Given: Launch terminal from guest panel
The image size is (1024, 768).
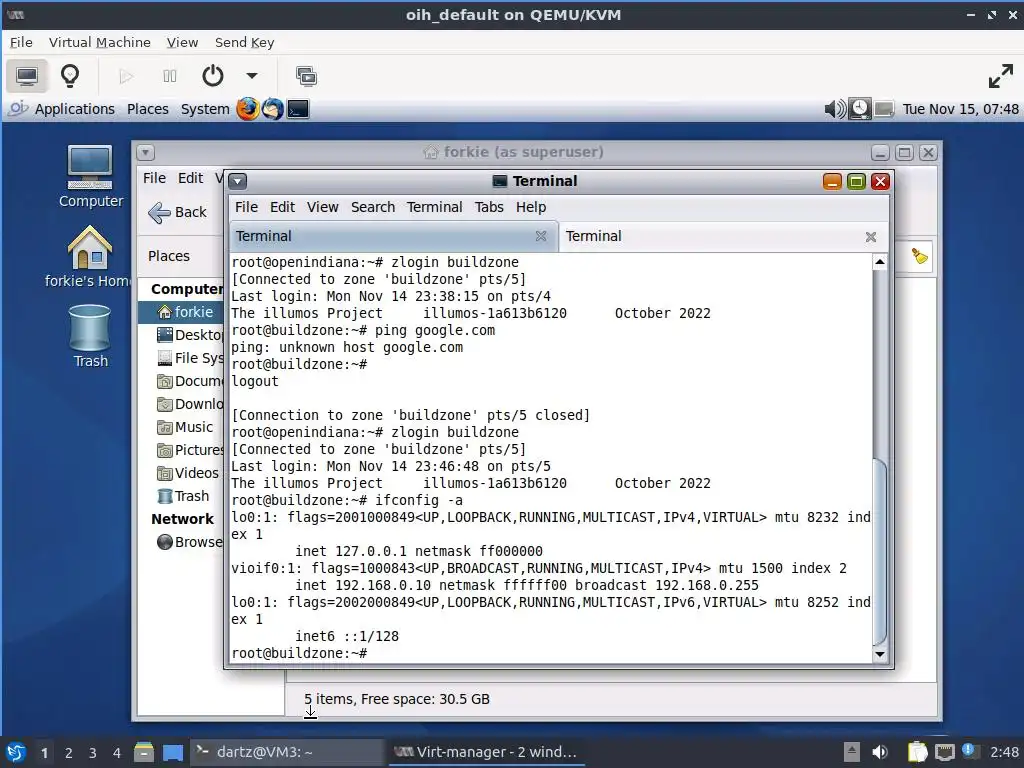Looking at the screenshot, I should point(298,108).
